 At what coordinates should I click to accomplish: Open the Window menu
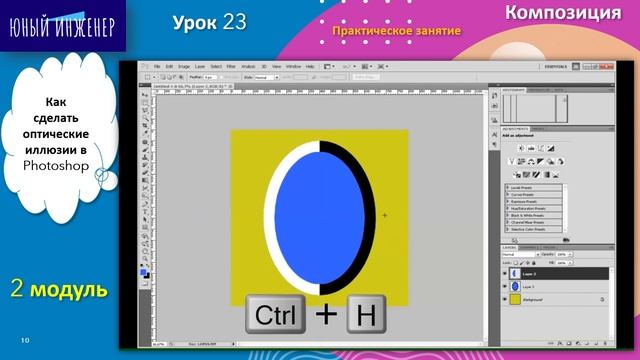click(293, 67)
